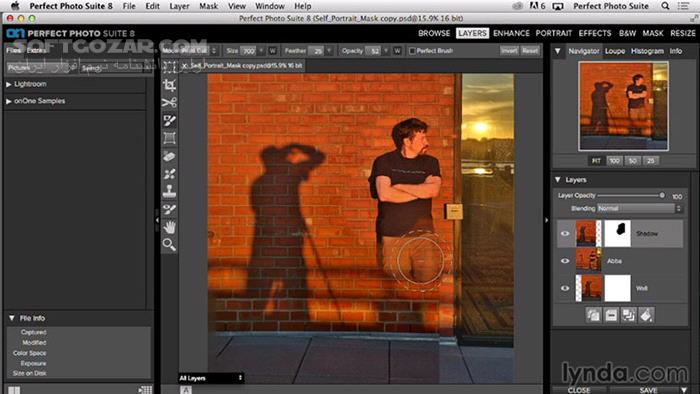700x394 pixels.
Task: Open the Feather value dropdown arrow
Action: click(329, 51)
